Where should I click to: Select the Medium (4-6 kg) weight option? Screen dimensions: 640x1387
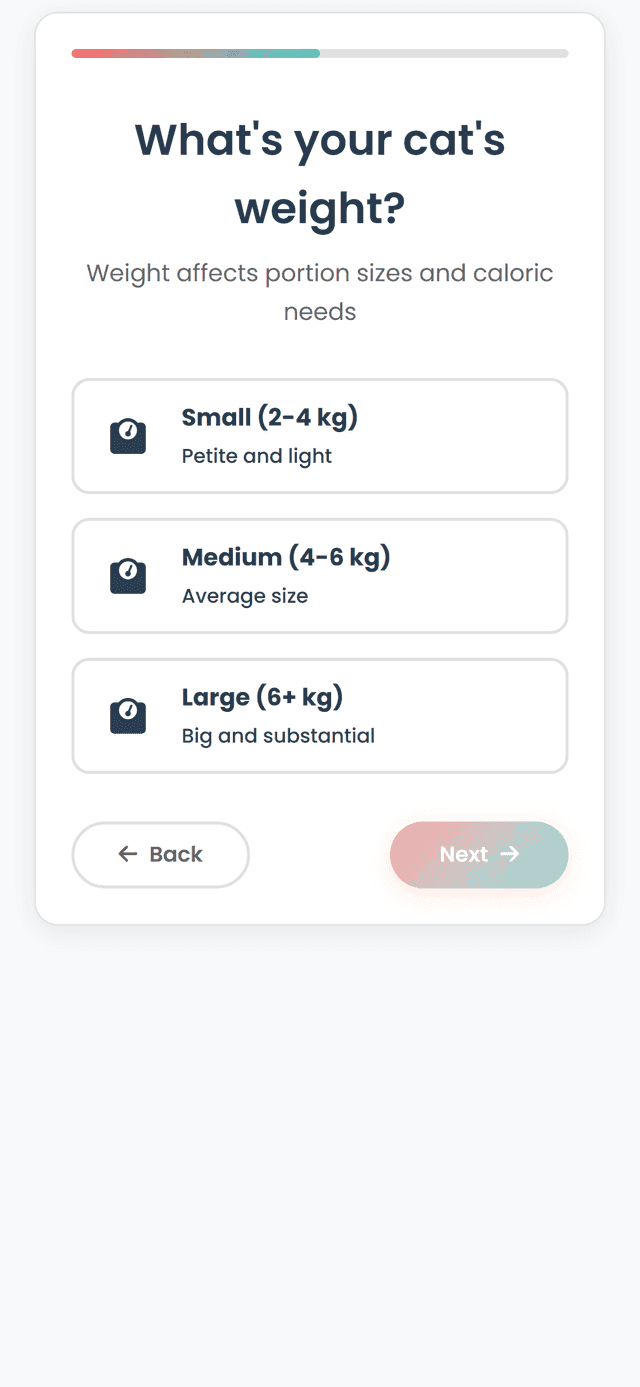point(320,576)
